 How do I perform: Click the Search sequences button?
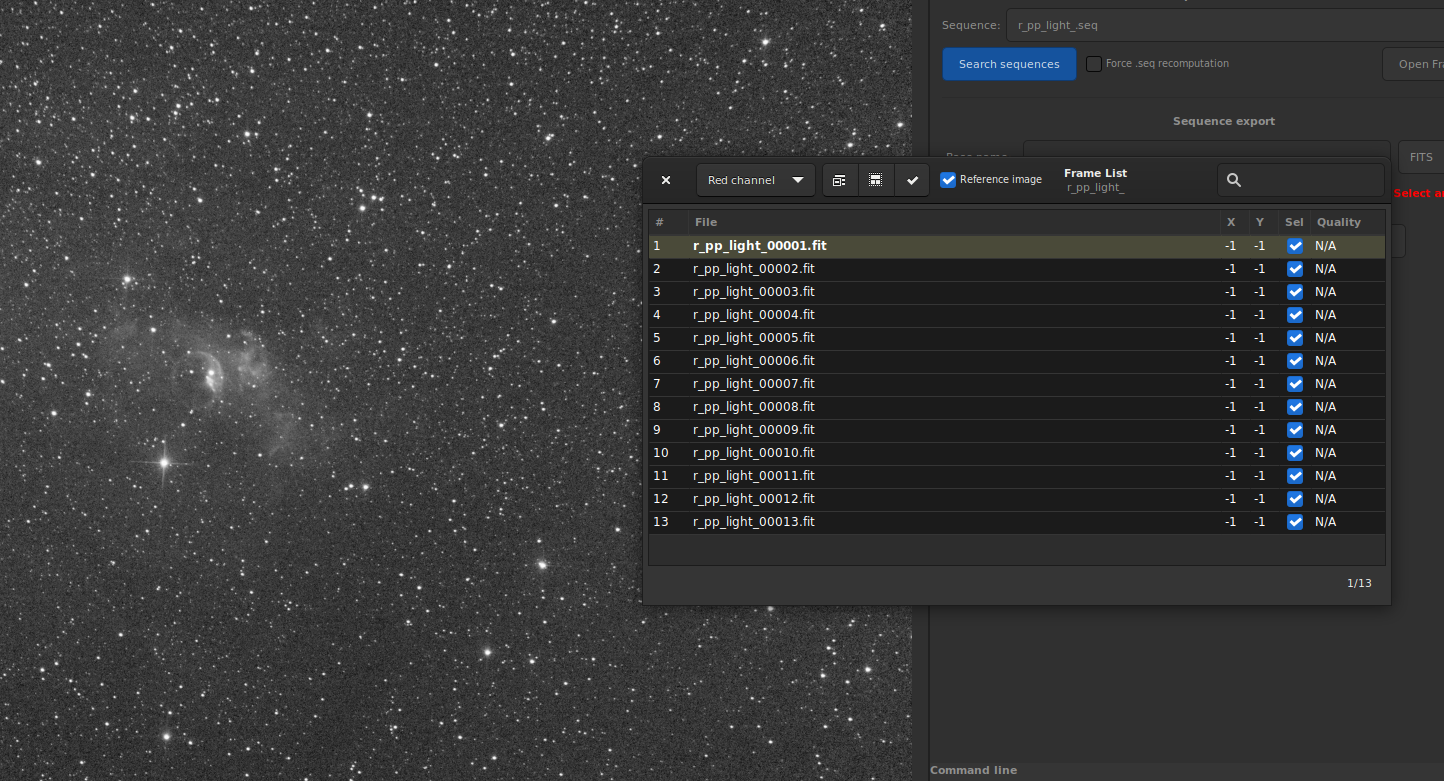[x=1009, y=64]
